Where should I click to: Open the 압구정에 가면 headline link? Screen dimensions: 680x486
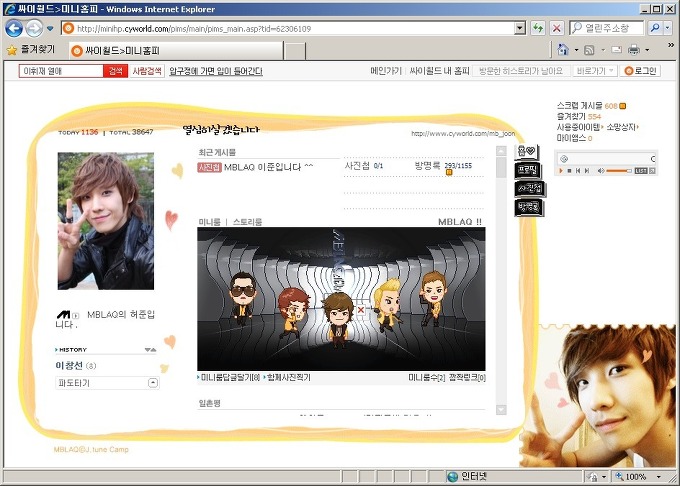216,71
